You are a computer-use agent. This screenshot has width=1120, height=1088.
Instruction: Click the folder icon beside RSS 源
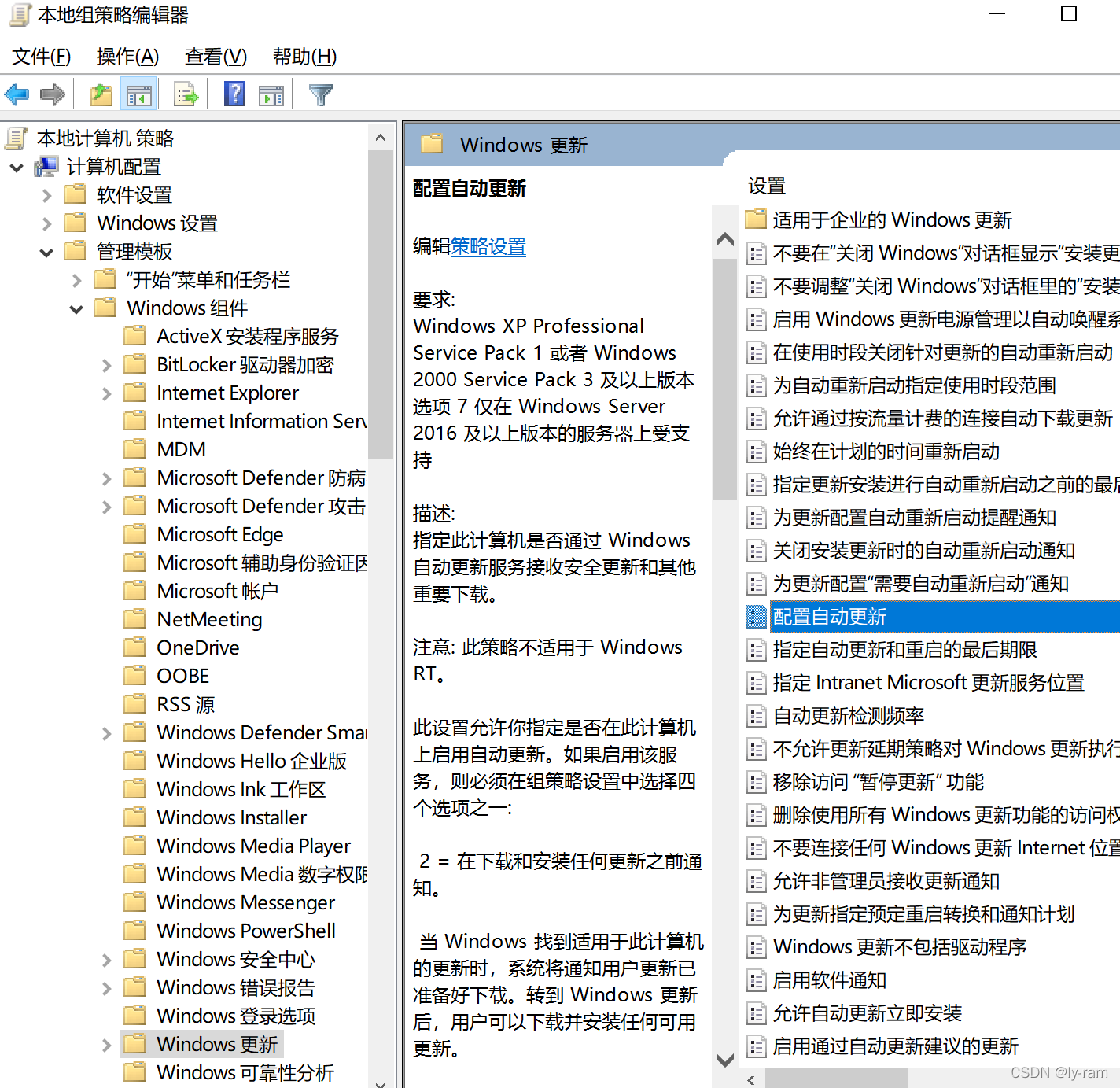(x=135, y=704)
